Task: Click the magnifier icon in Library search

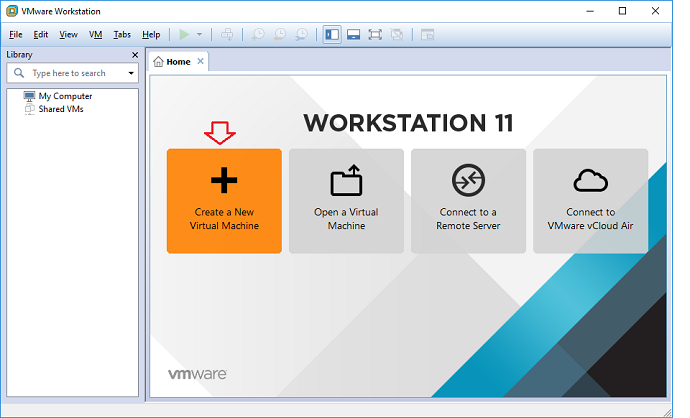Action: (x=19, y=73)
